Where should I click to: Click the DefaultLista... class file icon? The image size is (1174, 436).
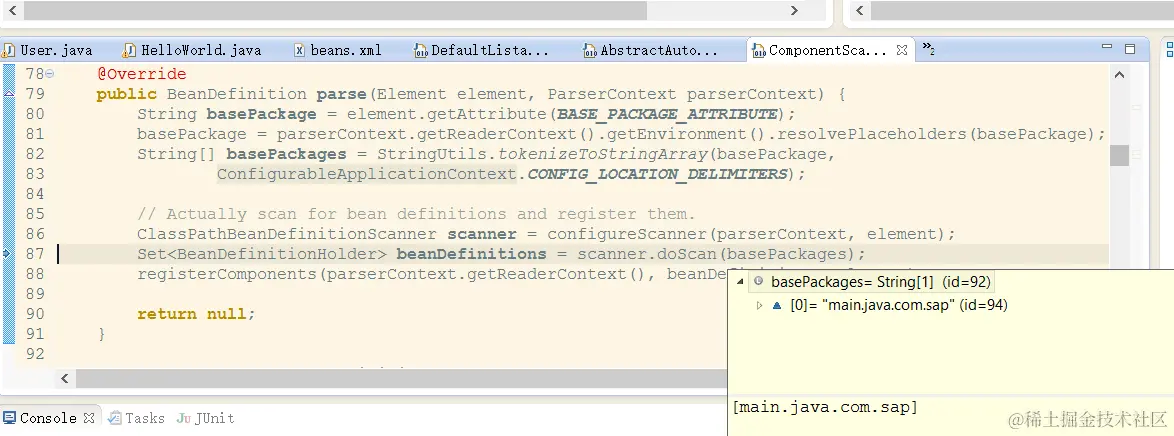point(420,51)
